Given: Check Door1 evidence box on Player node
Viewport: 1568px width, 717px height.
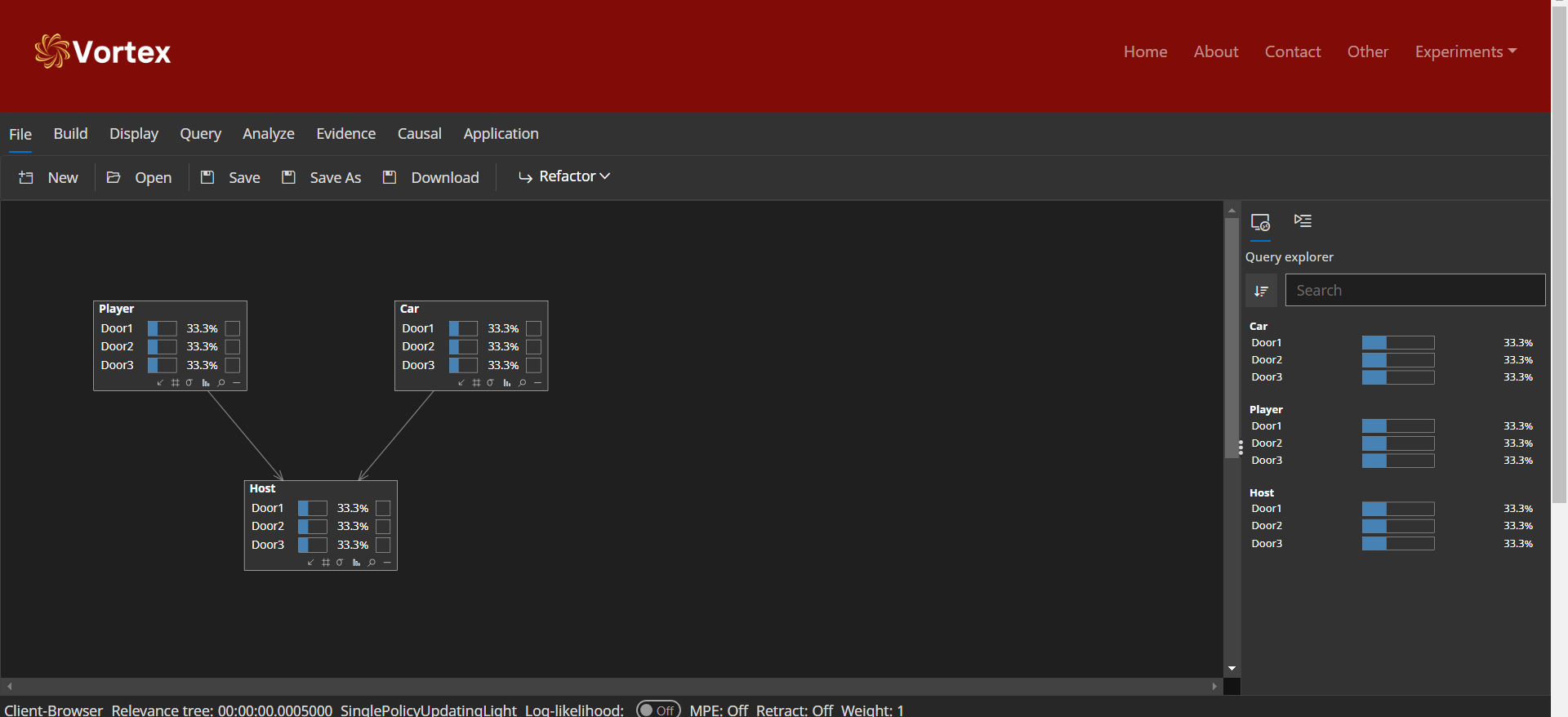Looking at the screenshot, I should (233, 328).
